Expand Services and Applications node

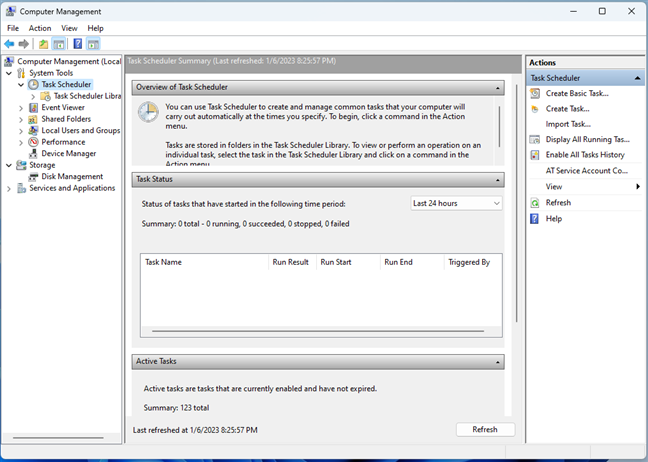click(9, 188)
